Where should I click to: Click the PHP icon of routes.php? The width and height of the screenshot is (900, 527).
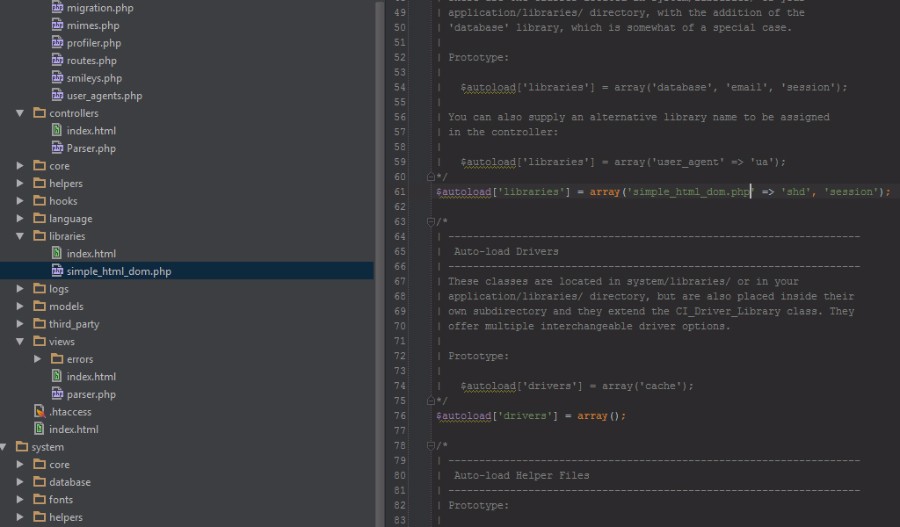[x=57, y=60]
